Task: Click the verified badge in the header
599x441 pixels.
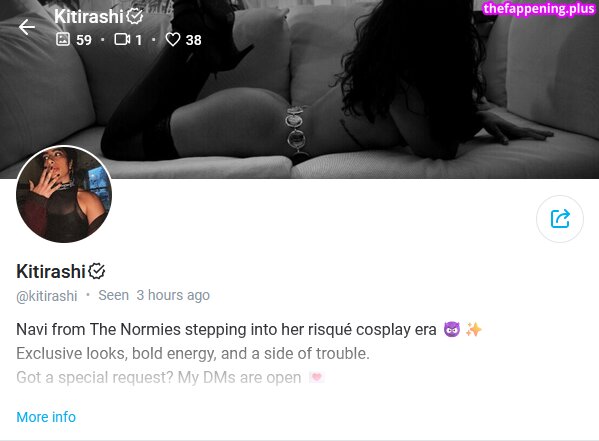Action: pyautogui.click(x=134, y=16)
